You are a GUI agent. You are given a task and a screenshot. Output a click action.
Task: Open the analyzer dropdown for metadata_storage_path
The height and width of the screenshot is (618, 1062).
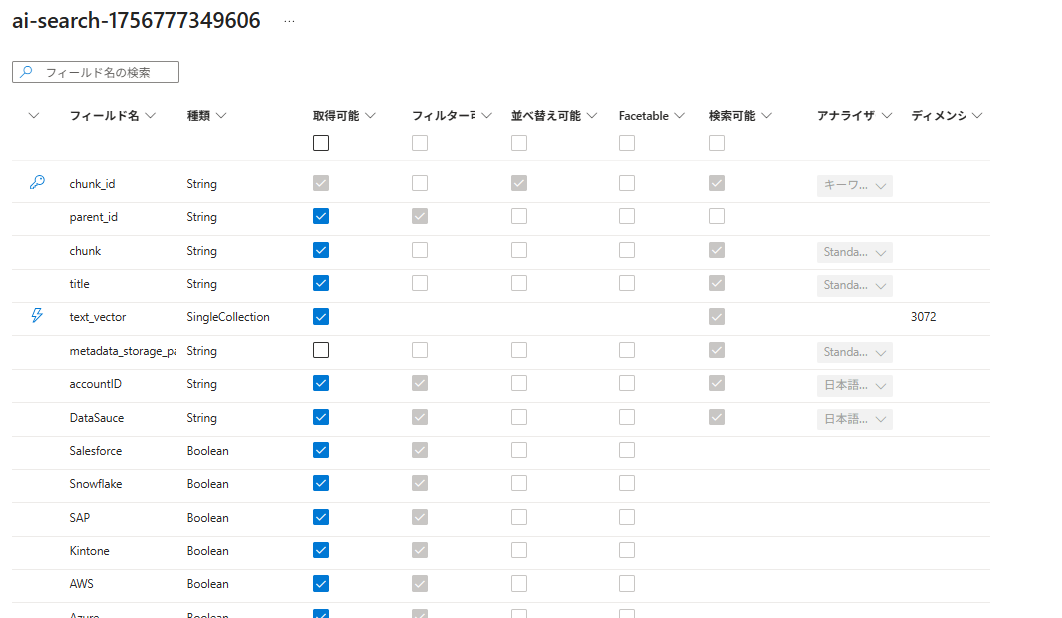point(855,352)
